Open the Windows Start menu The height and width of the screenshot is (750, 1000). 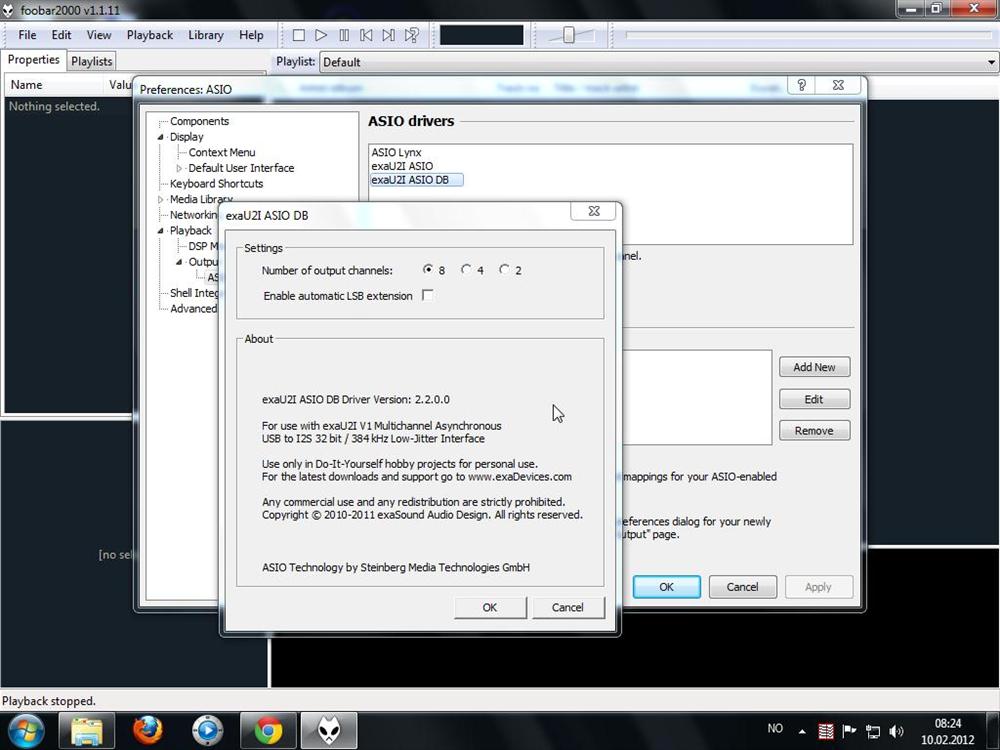coord(26,731)
